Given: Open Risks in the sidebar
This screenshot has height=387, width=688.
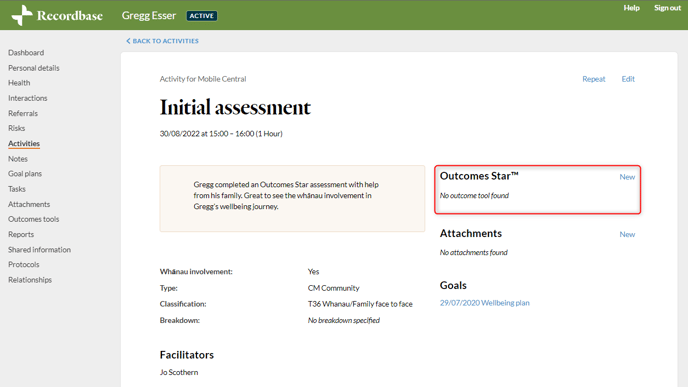Looking at the screenshot, I should [x=16, y=128].
